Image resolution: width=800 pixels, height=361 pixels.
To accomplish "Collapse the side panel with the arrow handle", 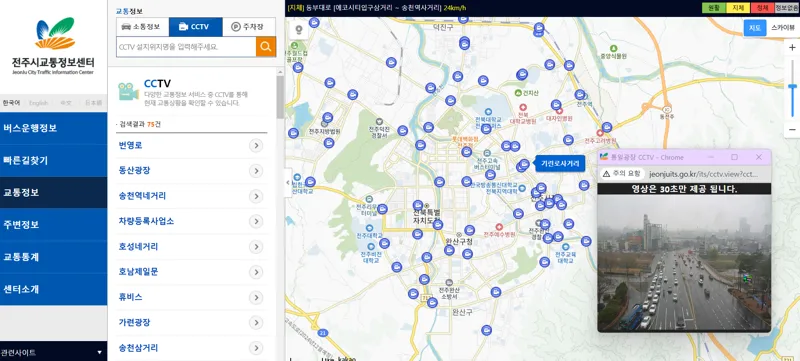I will pos(288,183).
